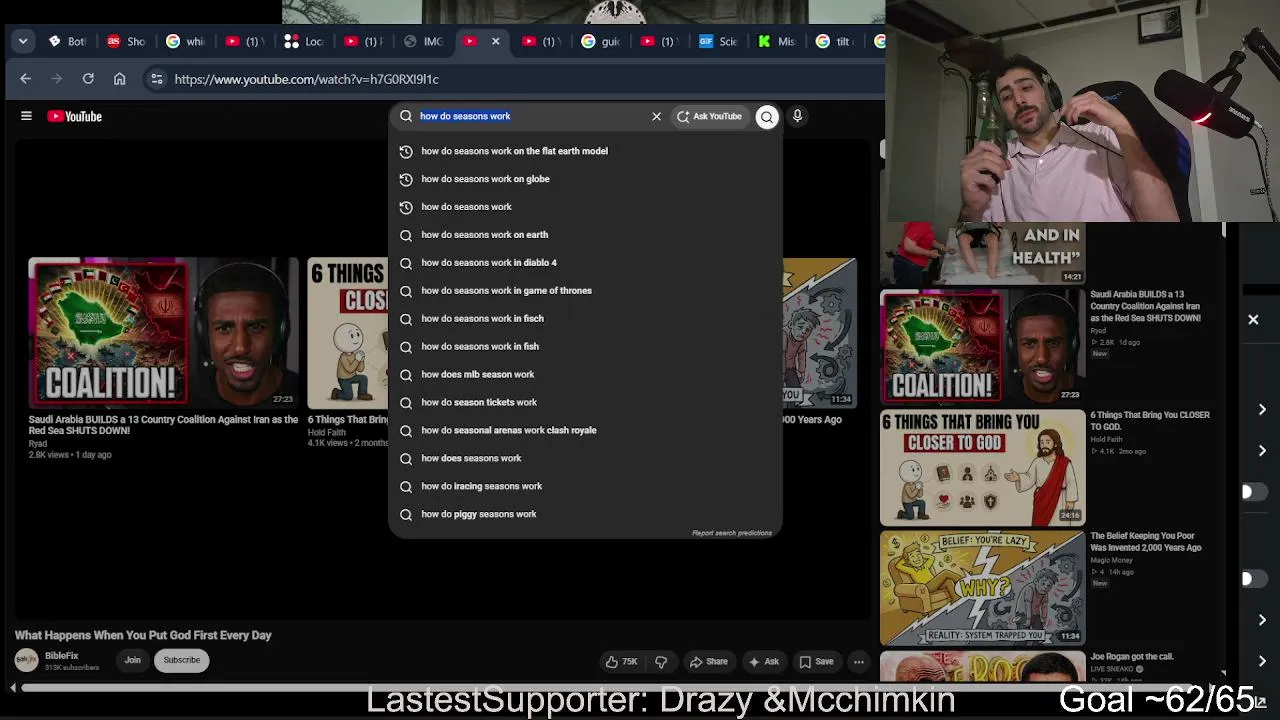Screen dimensions: 1280x720
Task: Choose 'how do seasons work on the flat earth model'
Action: 585,151
